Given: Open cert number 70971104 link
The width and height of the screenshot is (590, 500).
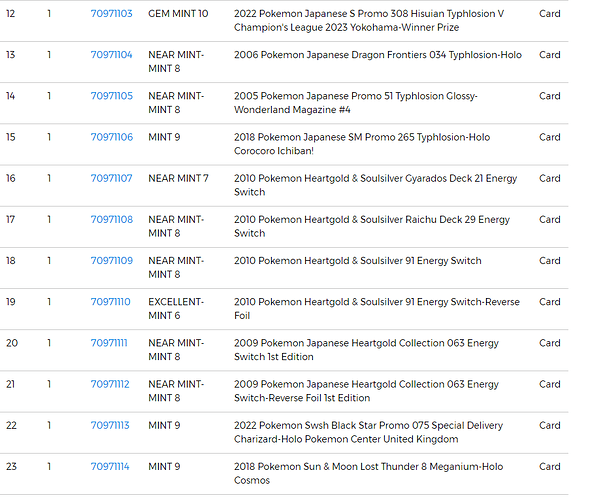Looking at the screenshot, I should (111, 55).
